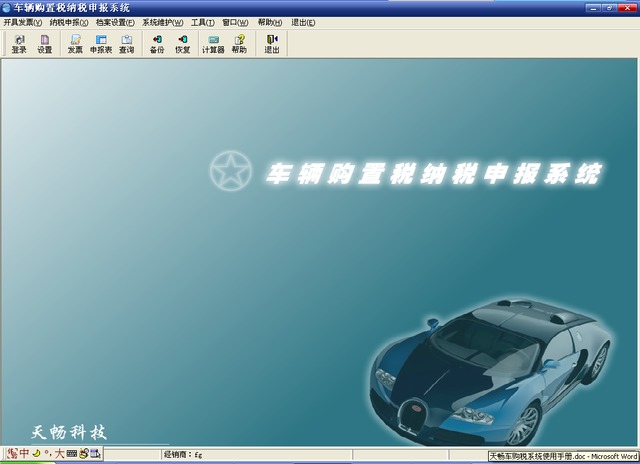640x464 pixels.
Task: Click the 登录 login toolbar icon
Action: (x=19, y=44)
